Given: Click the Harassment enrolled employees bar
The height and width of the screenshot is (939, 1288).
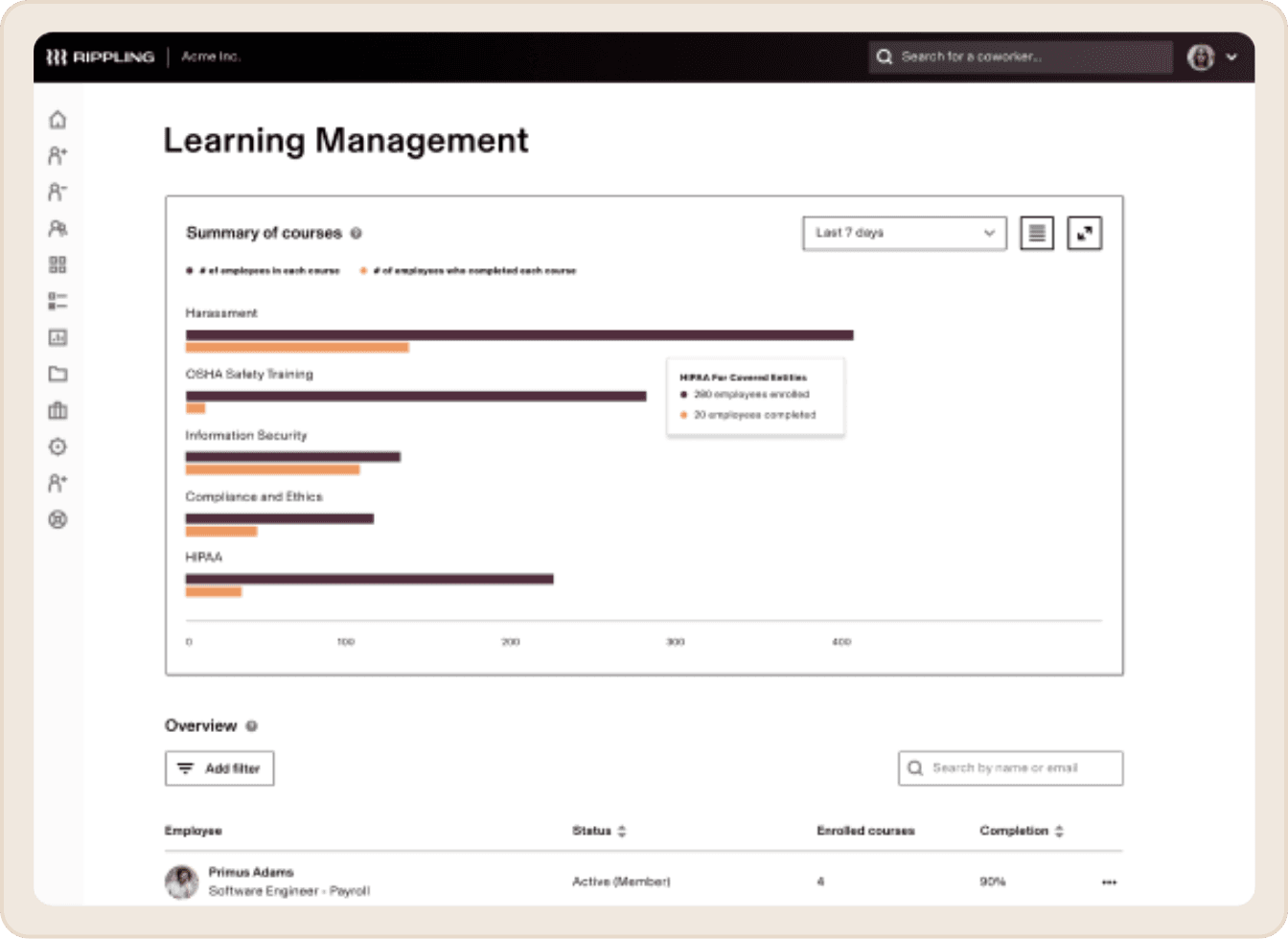Looking at the screenshot, I should pos(518,335).
